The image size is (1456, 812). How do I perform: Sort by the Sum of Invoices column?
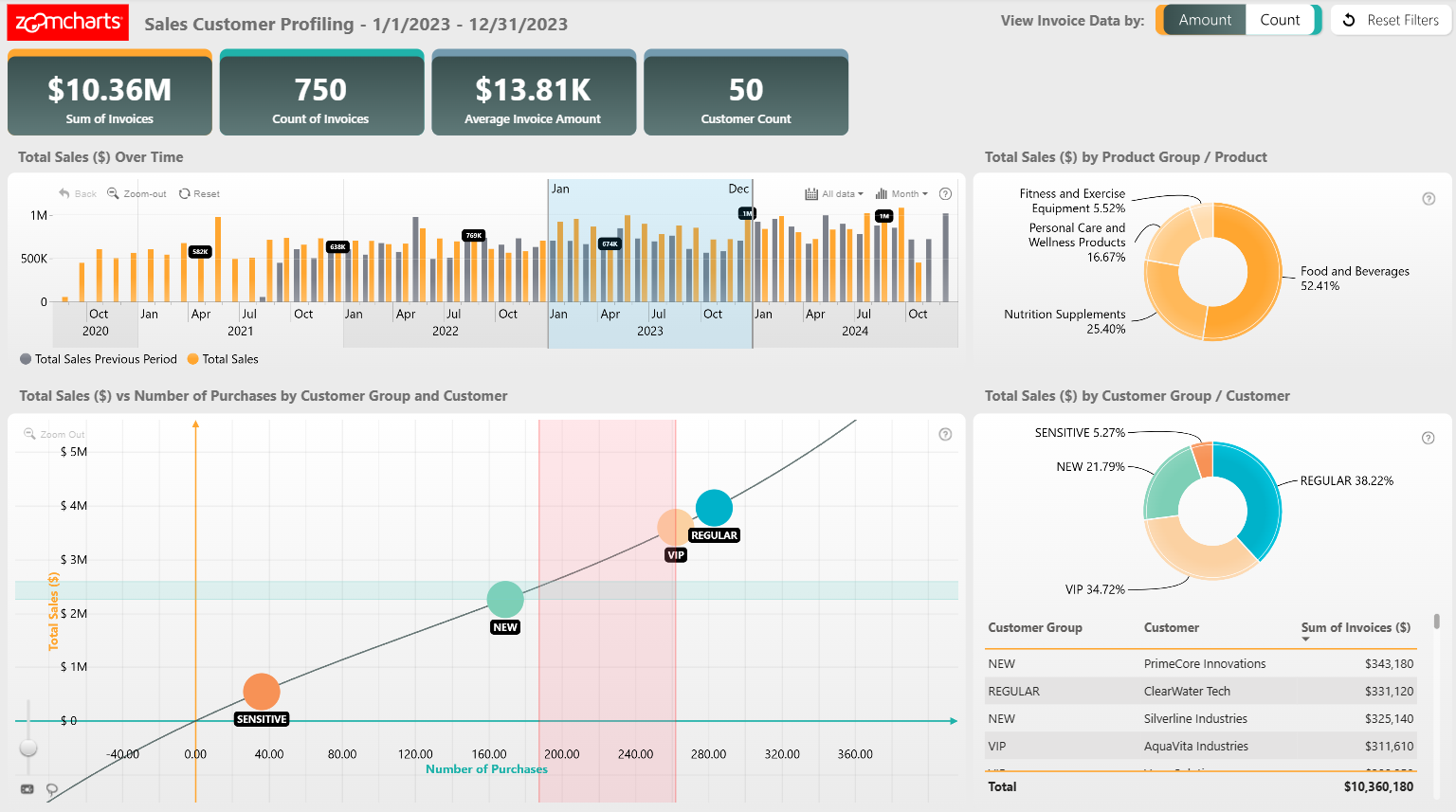tap(1355, 627)
